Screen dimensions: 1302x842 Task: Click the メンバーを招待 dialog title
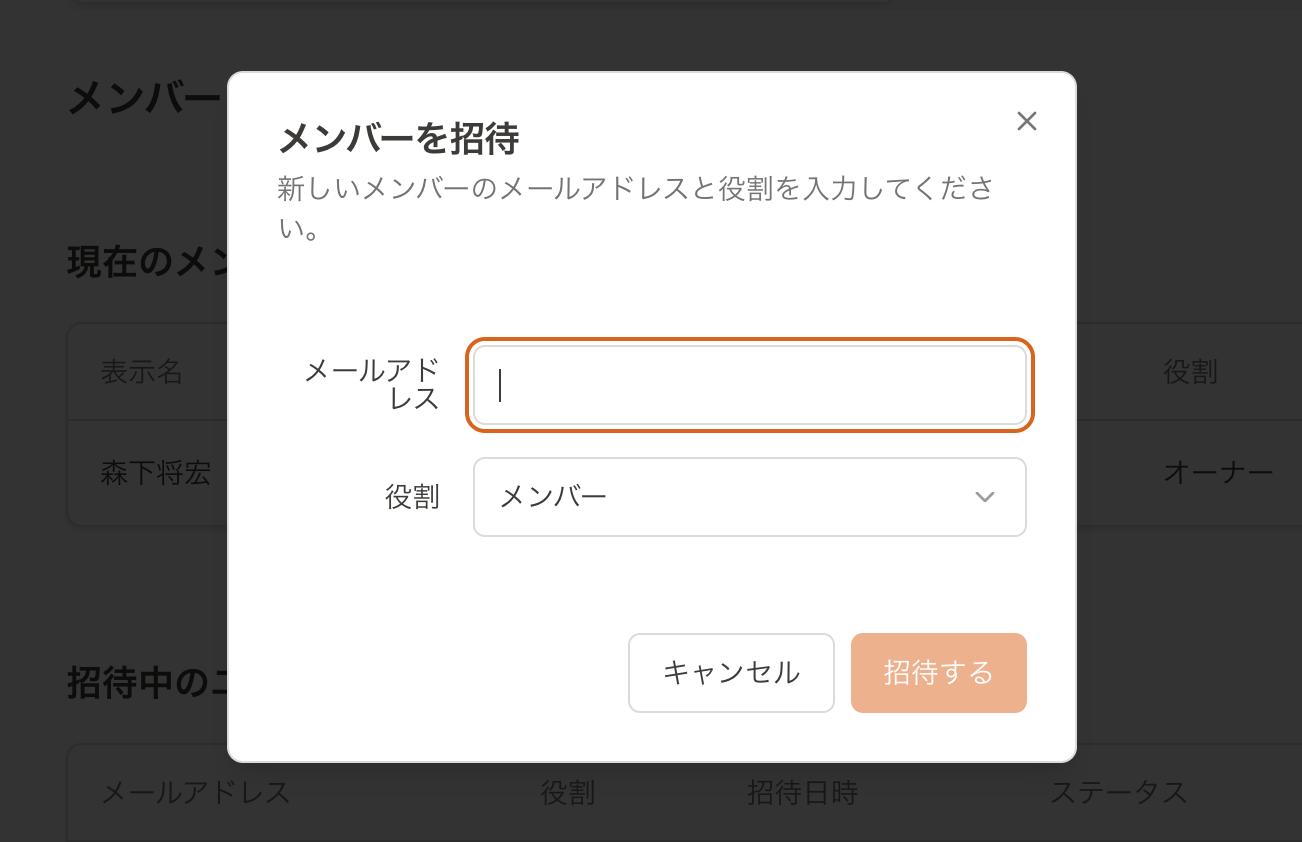coord(398,139)
